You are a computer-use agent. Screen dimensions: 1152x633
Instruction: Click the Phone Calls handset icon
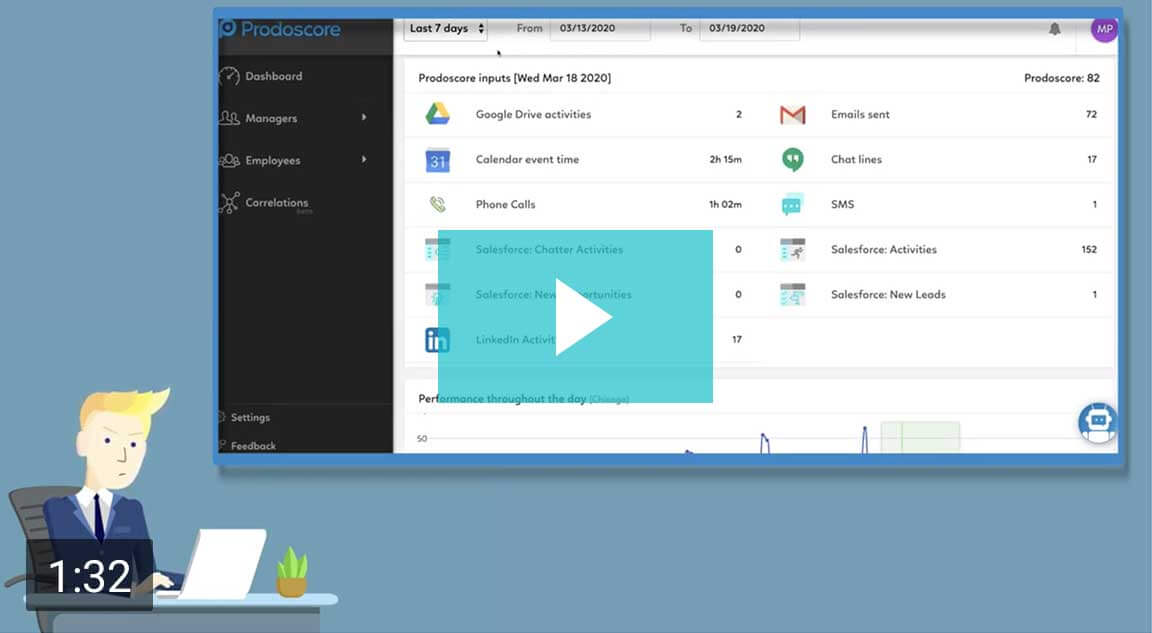tap(438, 204)
